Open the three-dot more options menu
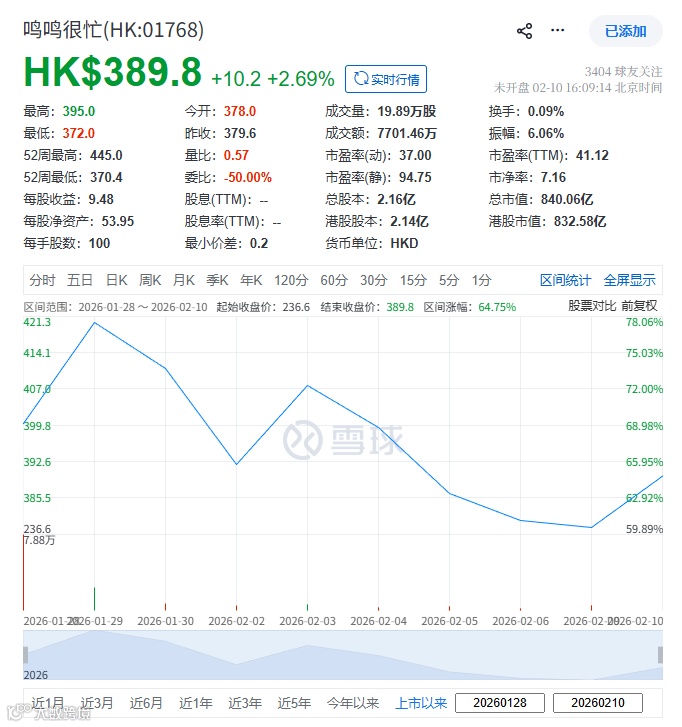Image resolution: width=682 pixels, height=727 pixels. pos(557,31)
